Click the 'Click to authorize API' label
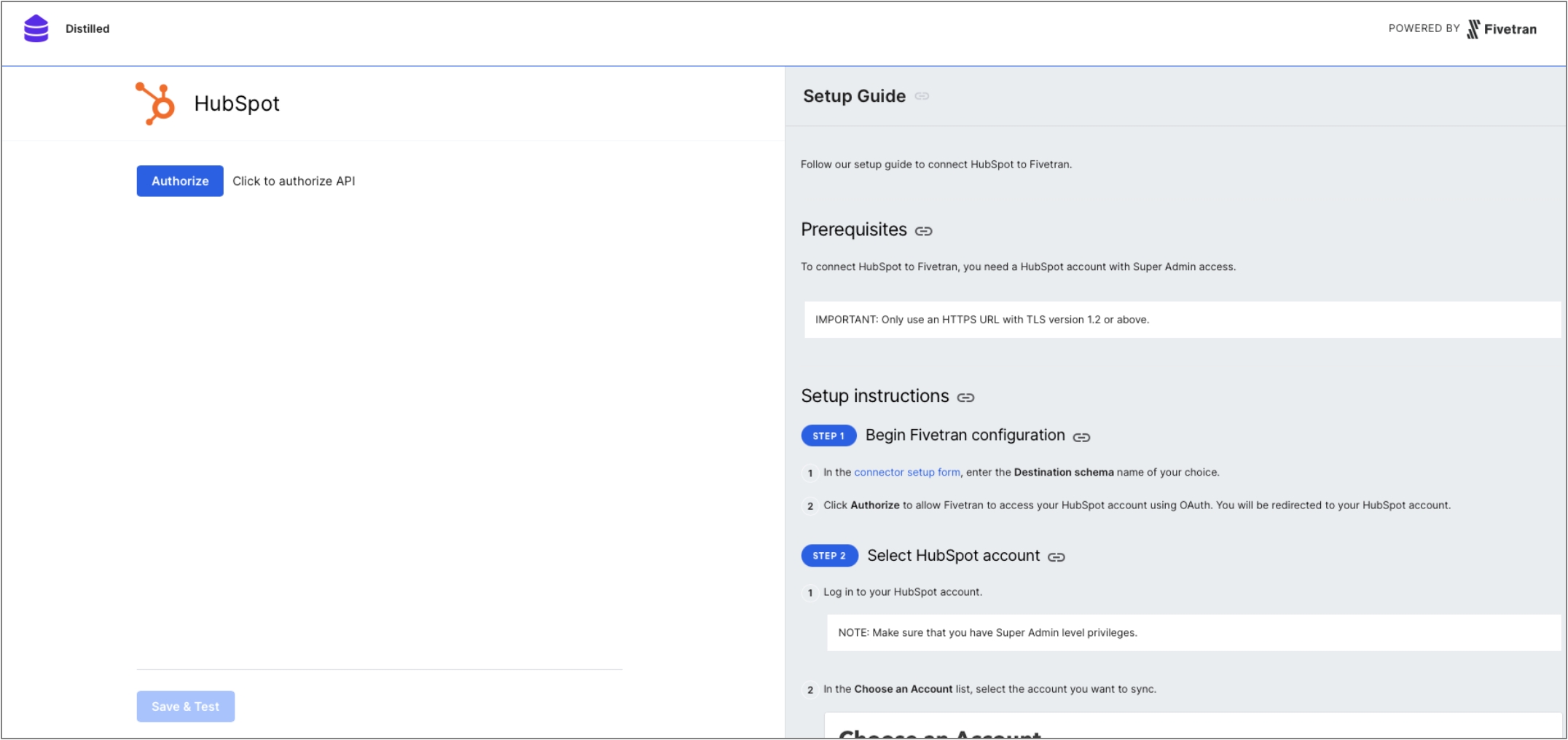 (x=294, y=181)
